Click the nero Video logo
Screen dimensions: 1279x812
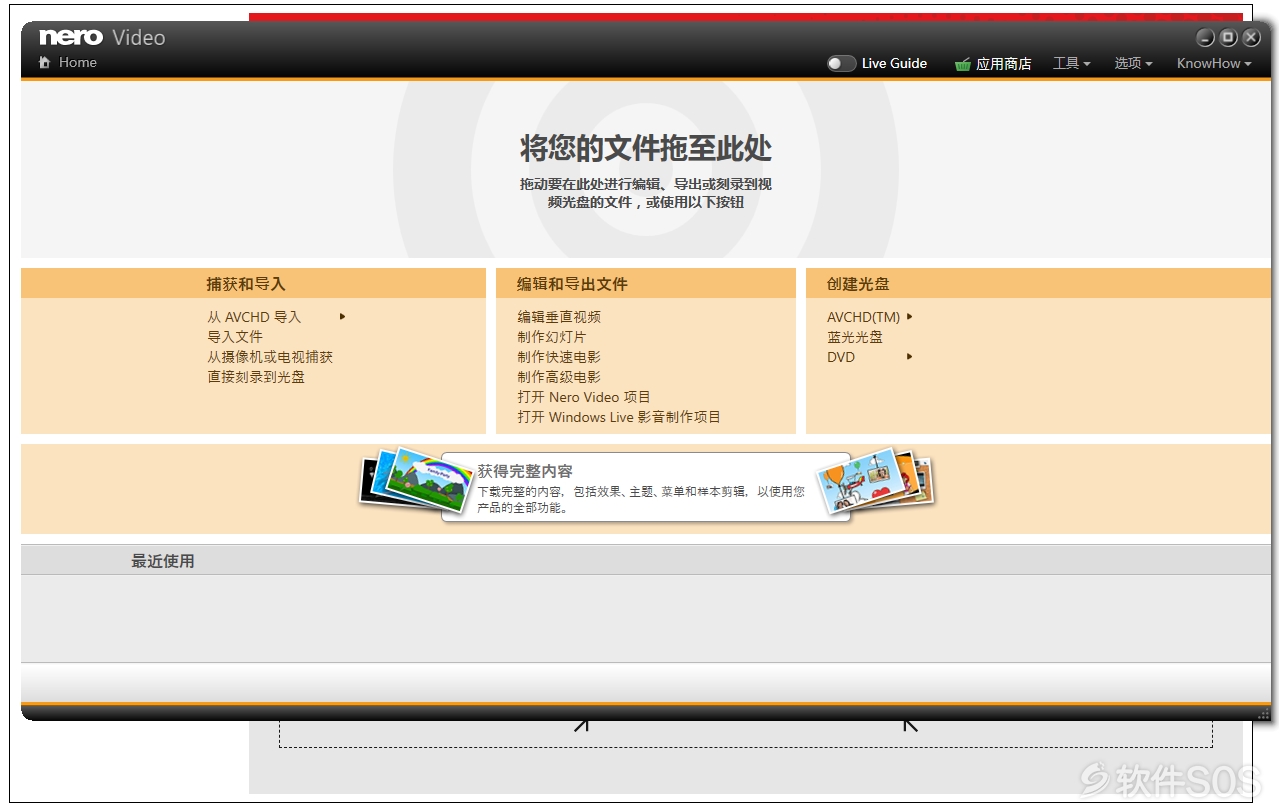coord(102,37)
